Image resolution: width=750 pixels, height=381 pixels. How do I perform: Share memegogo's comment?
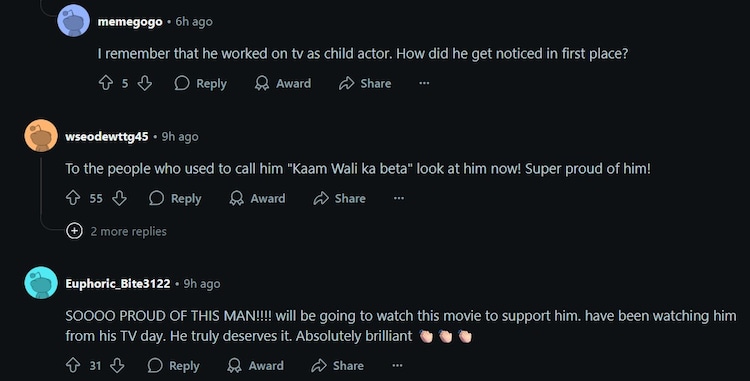[x=365, y=84]
